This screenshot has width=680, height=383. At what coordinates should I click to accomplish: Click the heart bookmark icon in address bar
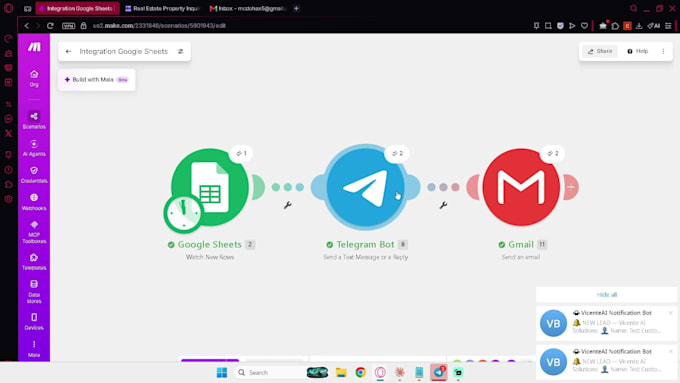coord(584,26)
